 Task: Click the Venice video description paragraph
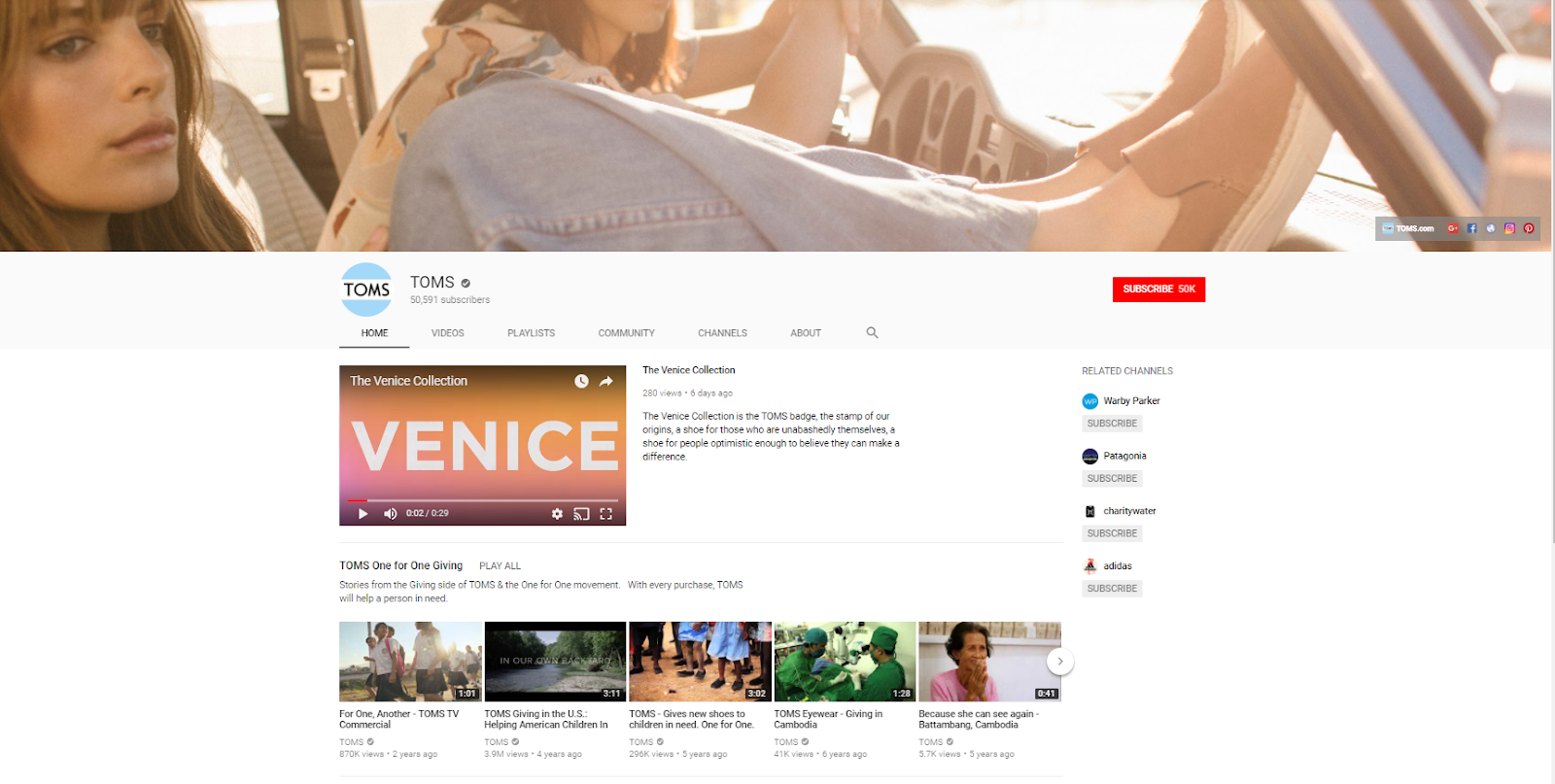click(x=771, y=436)
